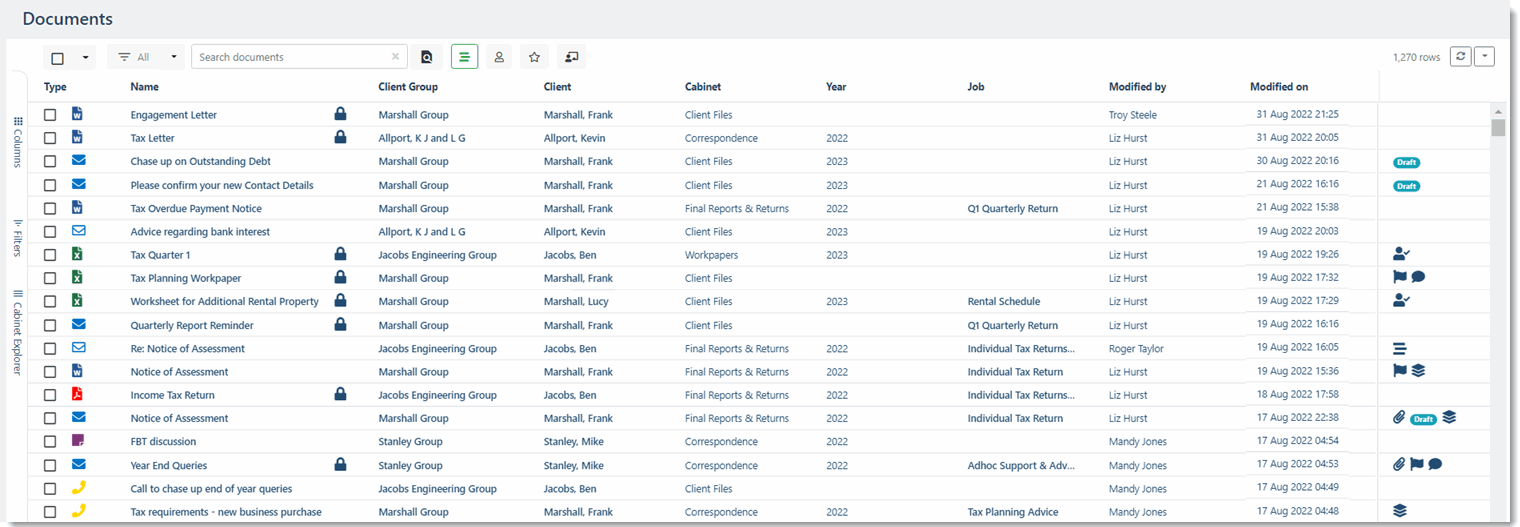Click Stanley, Mike on FBT discussion row
Screen dimensions: 1520x527
coord(574,442)
